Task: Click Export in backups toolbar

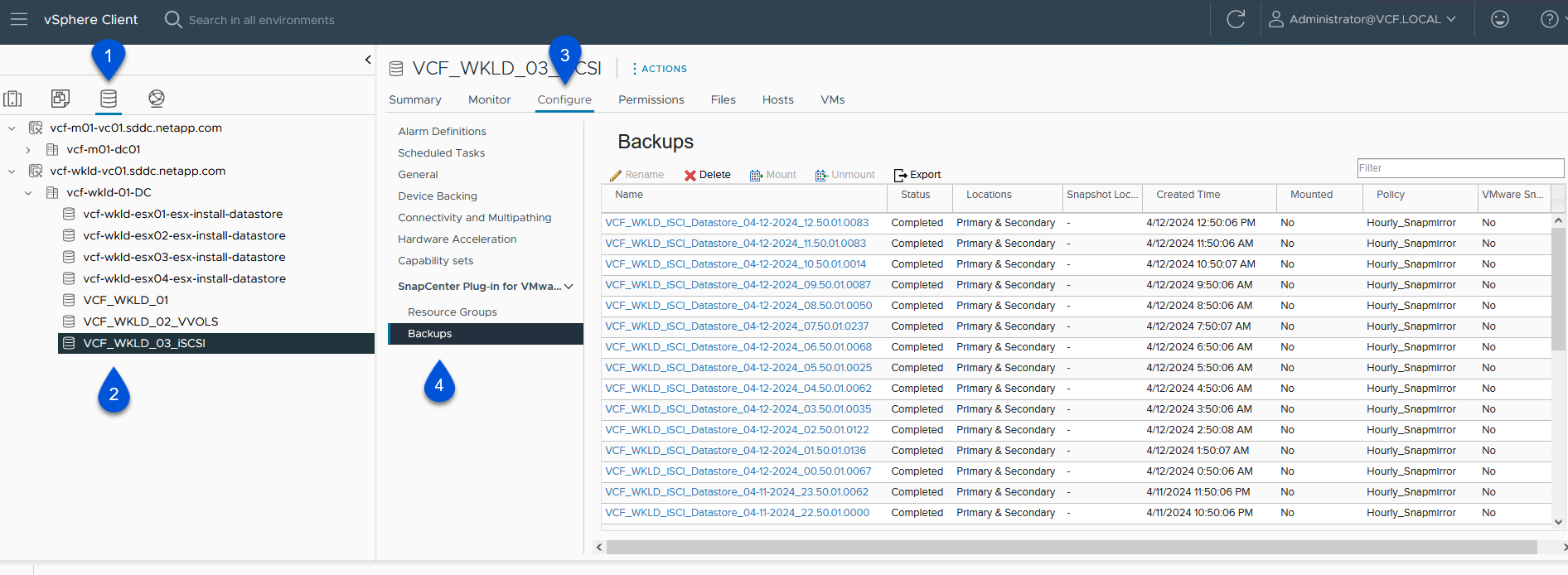Action: pos(917,175)
